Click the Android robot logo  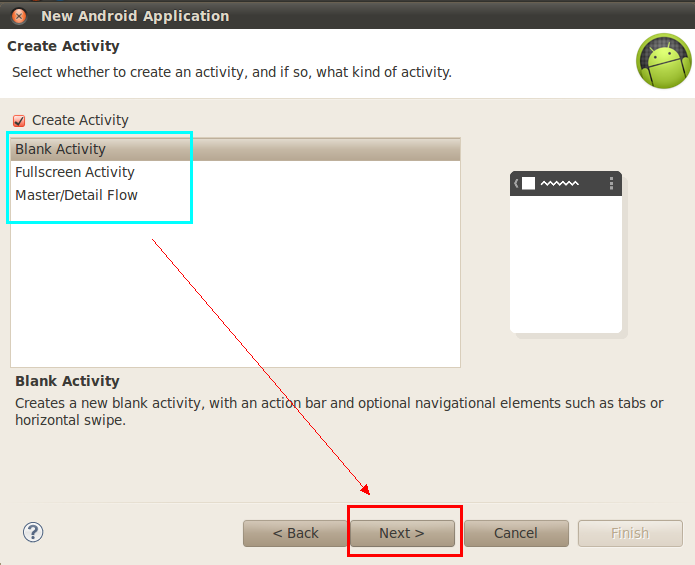(664, 61)
